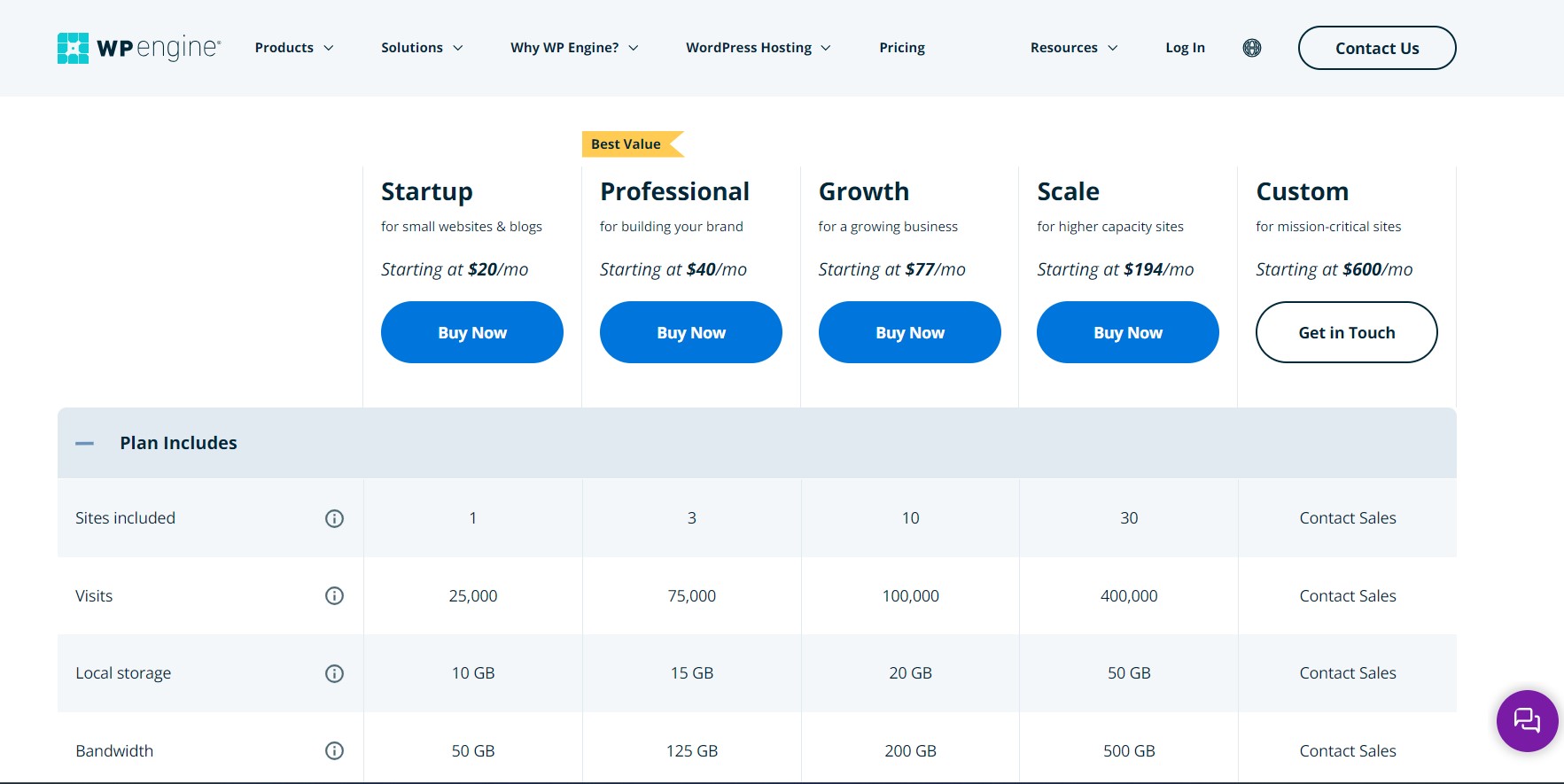Click the Local storage row label
This screenshot has width=1564, height=784.
(123, 673)
